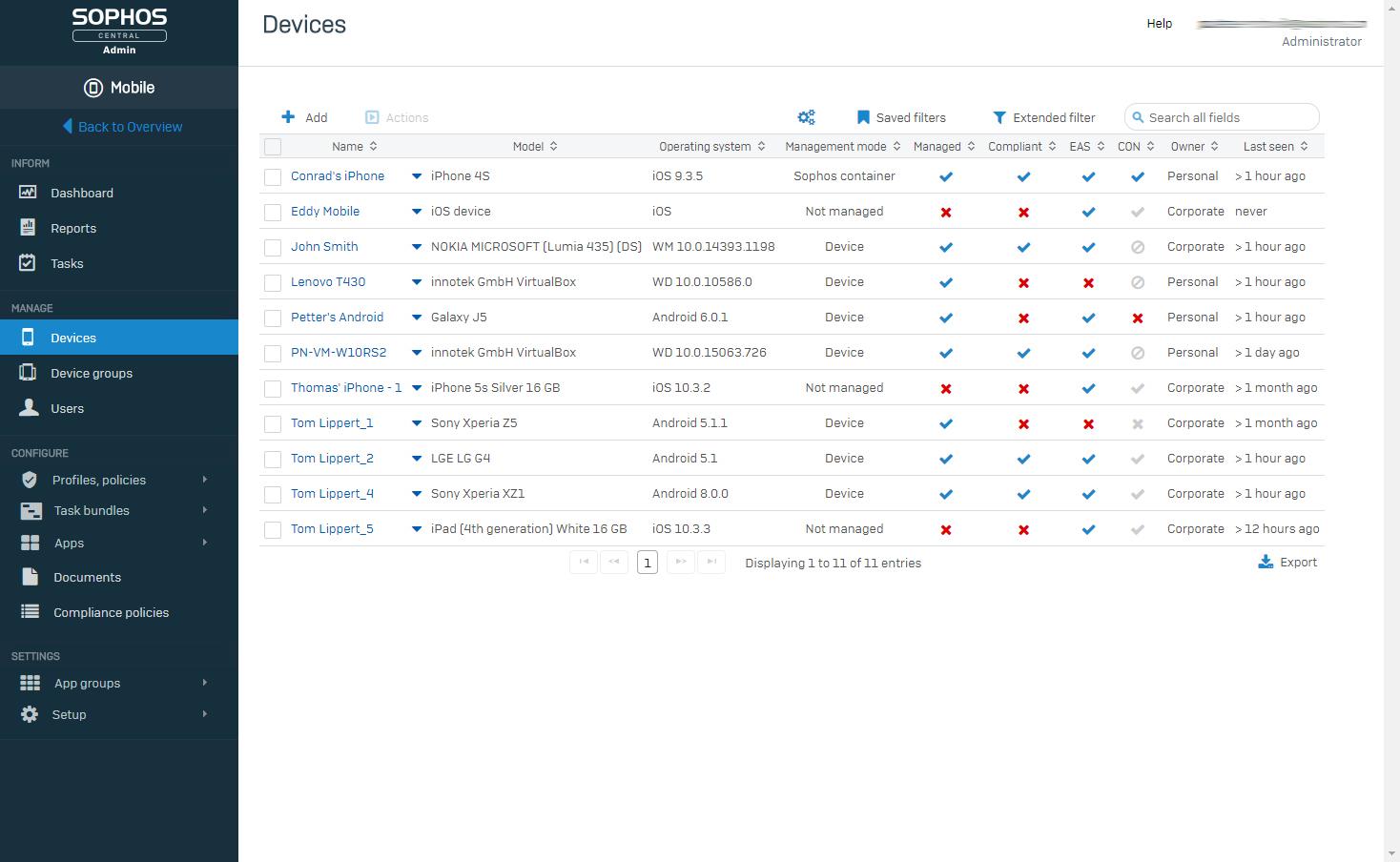Image resolution: width=1400 pixels, height=862 pixels.
Task: Select checkbox for Thomas' iPhone - 1
Action: [x=273, y=388]
